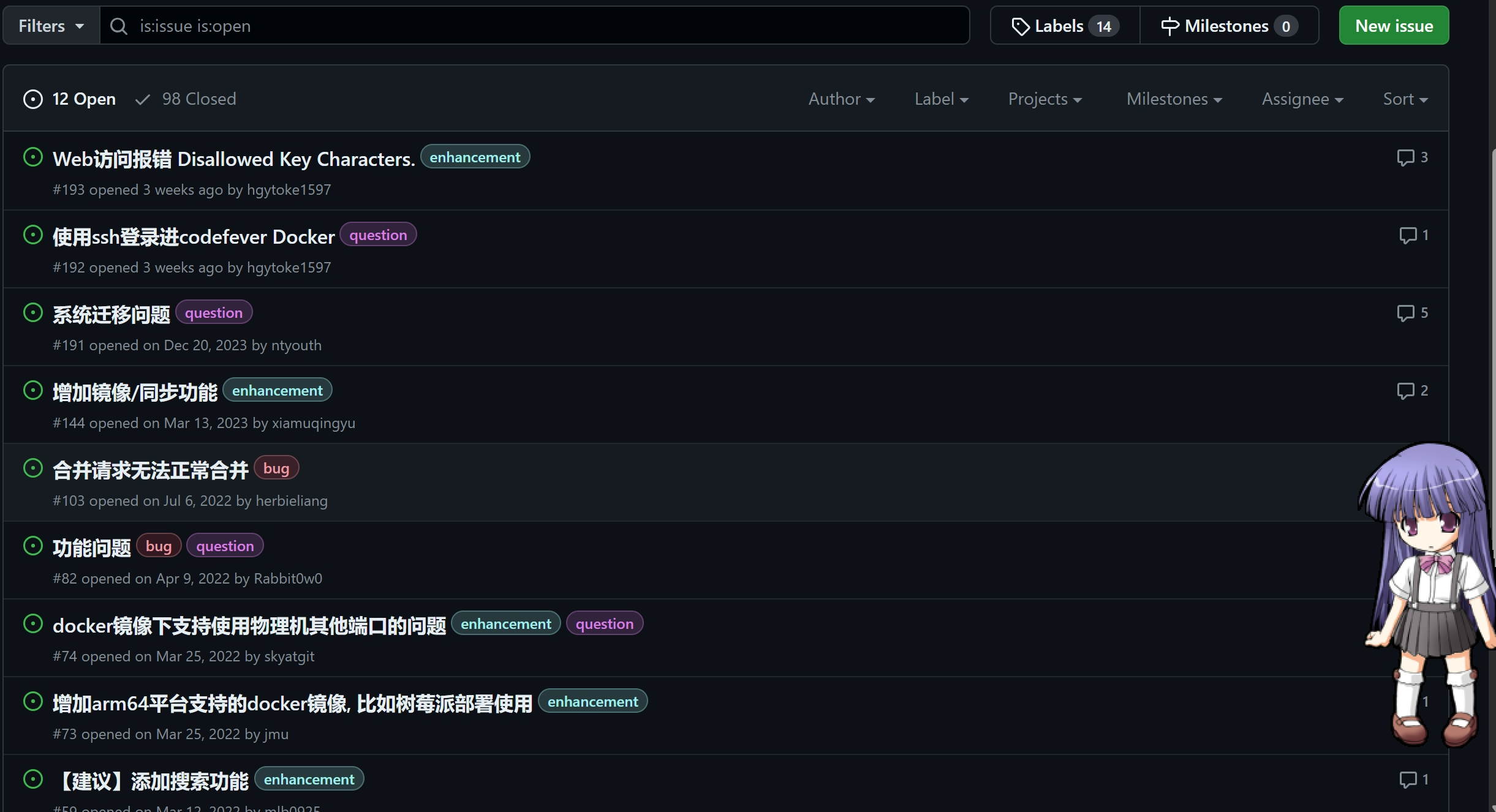The height and width of the screenshot is (812, 1496).
Task: Click open-status icon of issue #82
Action: (x=33, y=546)
